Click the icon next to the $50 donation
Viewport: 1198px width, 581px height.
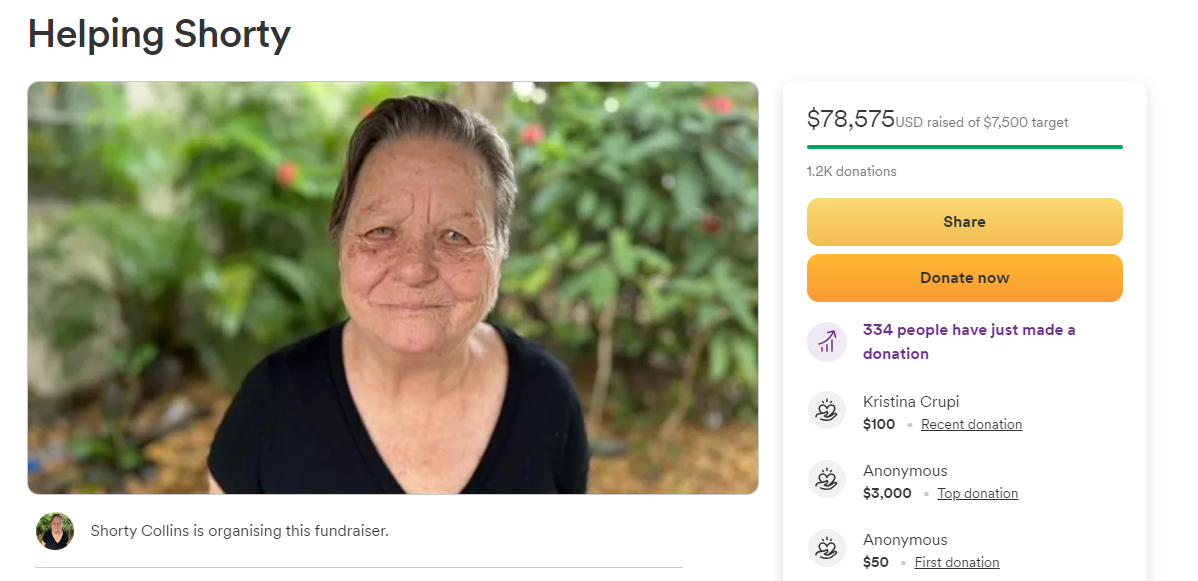[x=827, y=549]
